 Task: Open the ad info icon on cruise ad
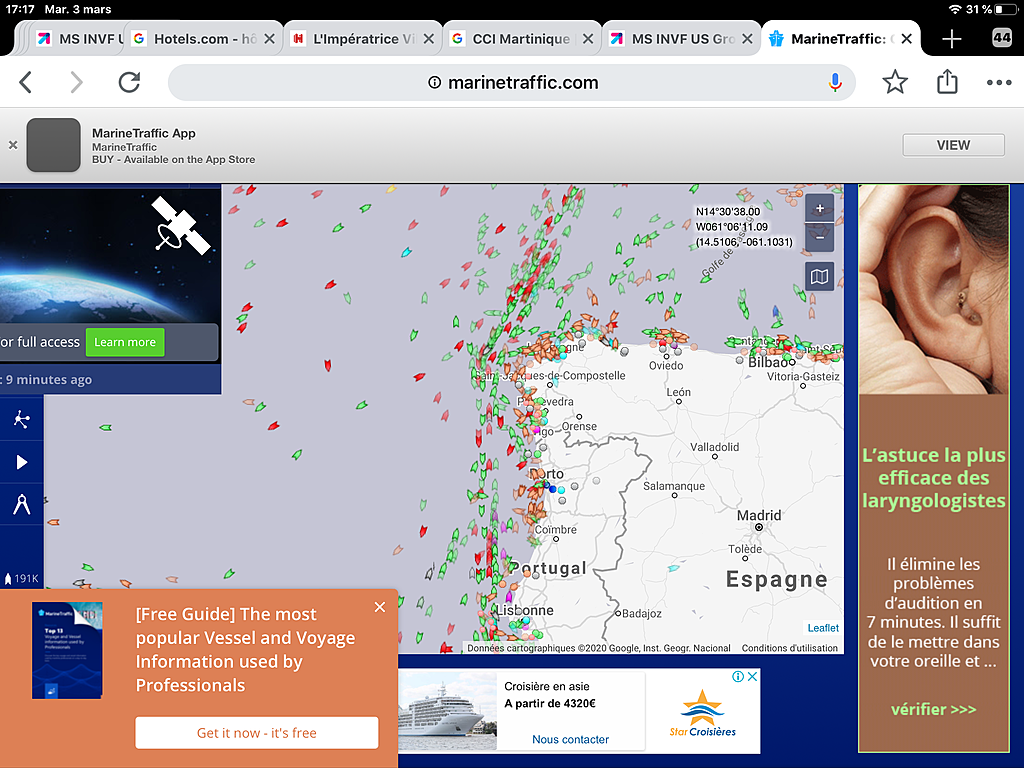click(x=738, y=677)
